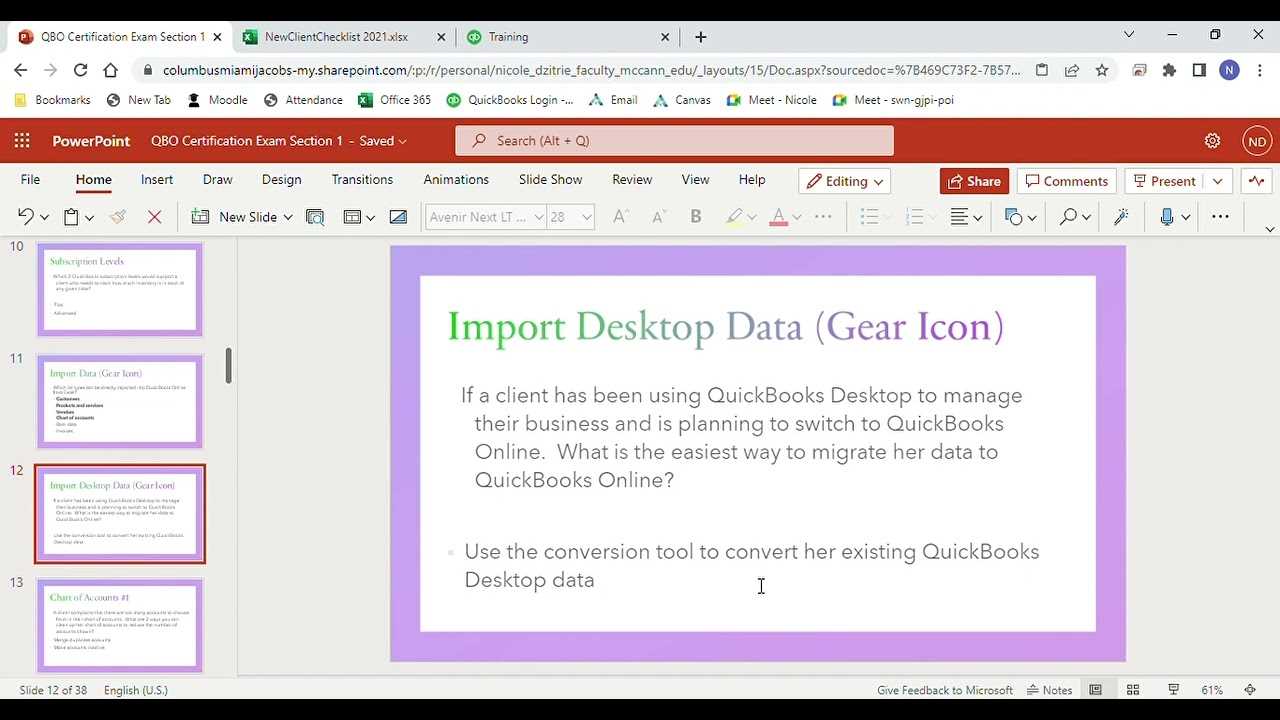1280x720 pixels.
Task: Switch to the Insert tab
Action: click(157, 180)
